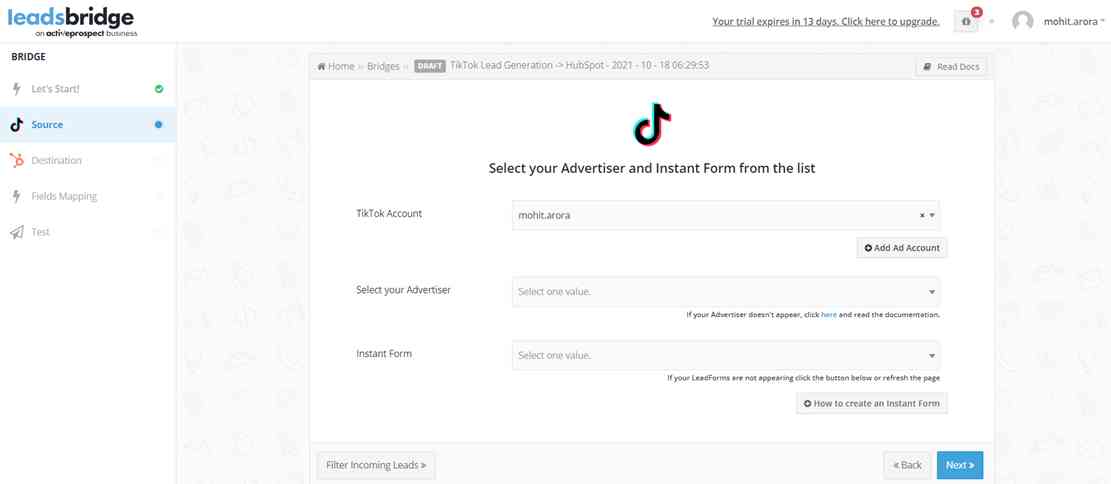Click the lightning icon beside Fields Mapping

[x=17, y=196]
